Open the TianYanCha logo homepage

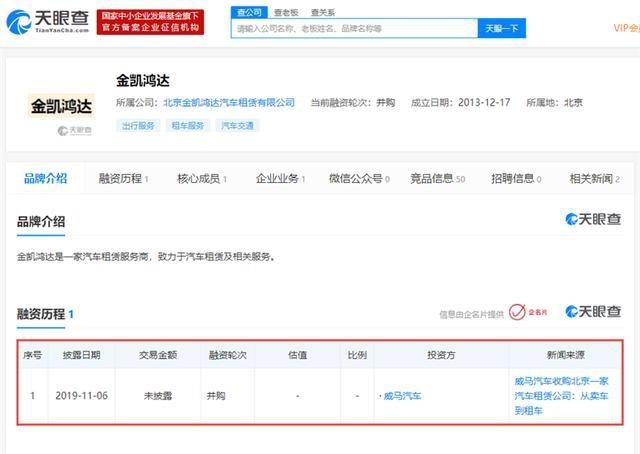click(x=48, y=22)
